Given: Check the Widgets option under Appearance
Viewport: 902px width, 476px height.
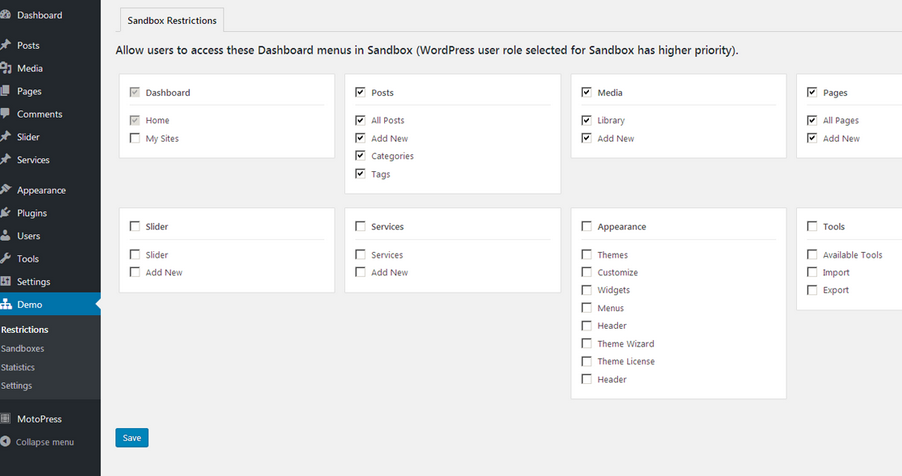Looking at the screenshot, I should coord(586,290).
